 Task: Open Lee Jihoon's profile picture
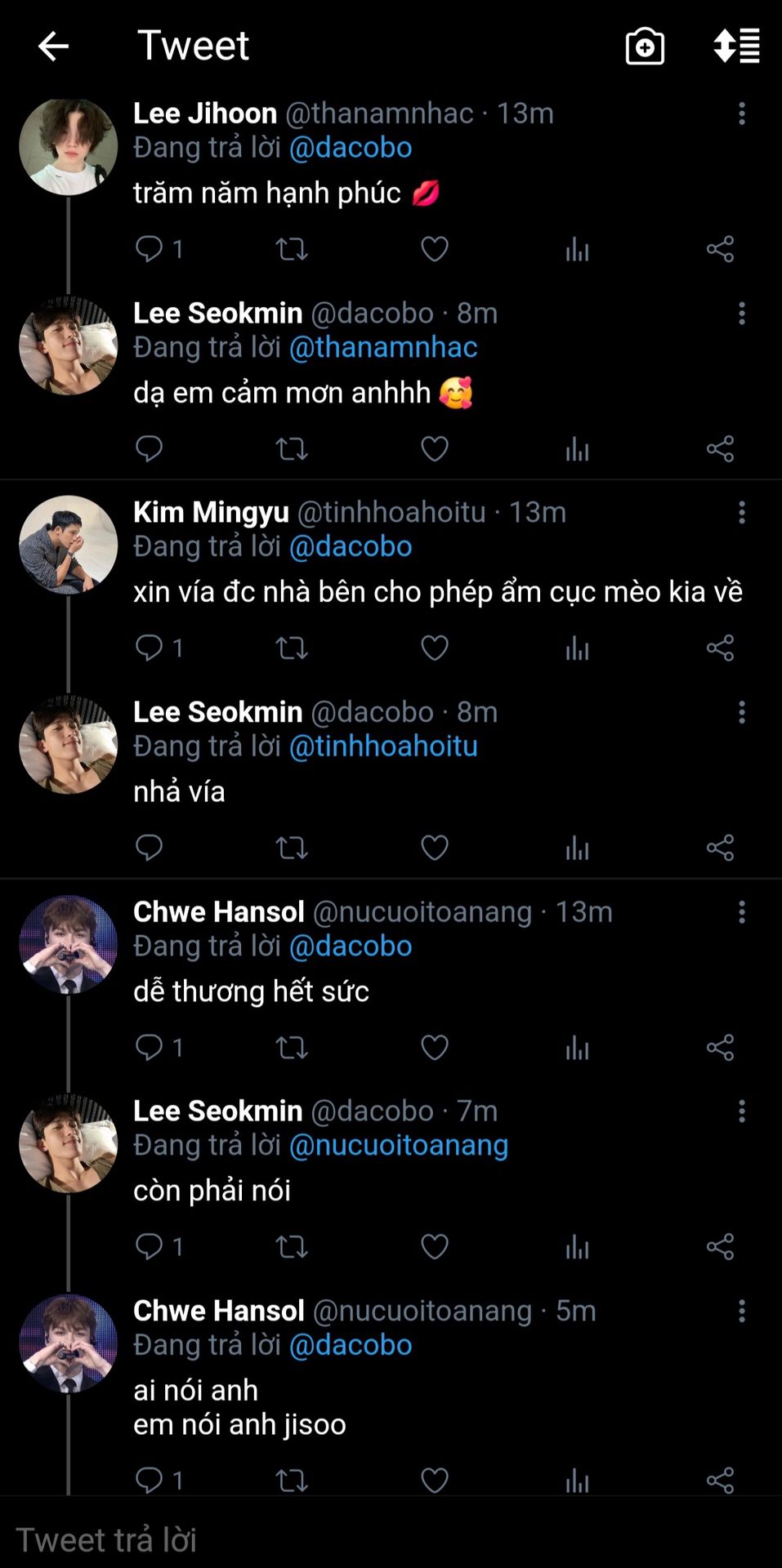(x=68, y=147)
